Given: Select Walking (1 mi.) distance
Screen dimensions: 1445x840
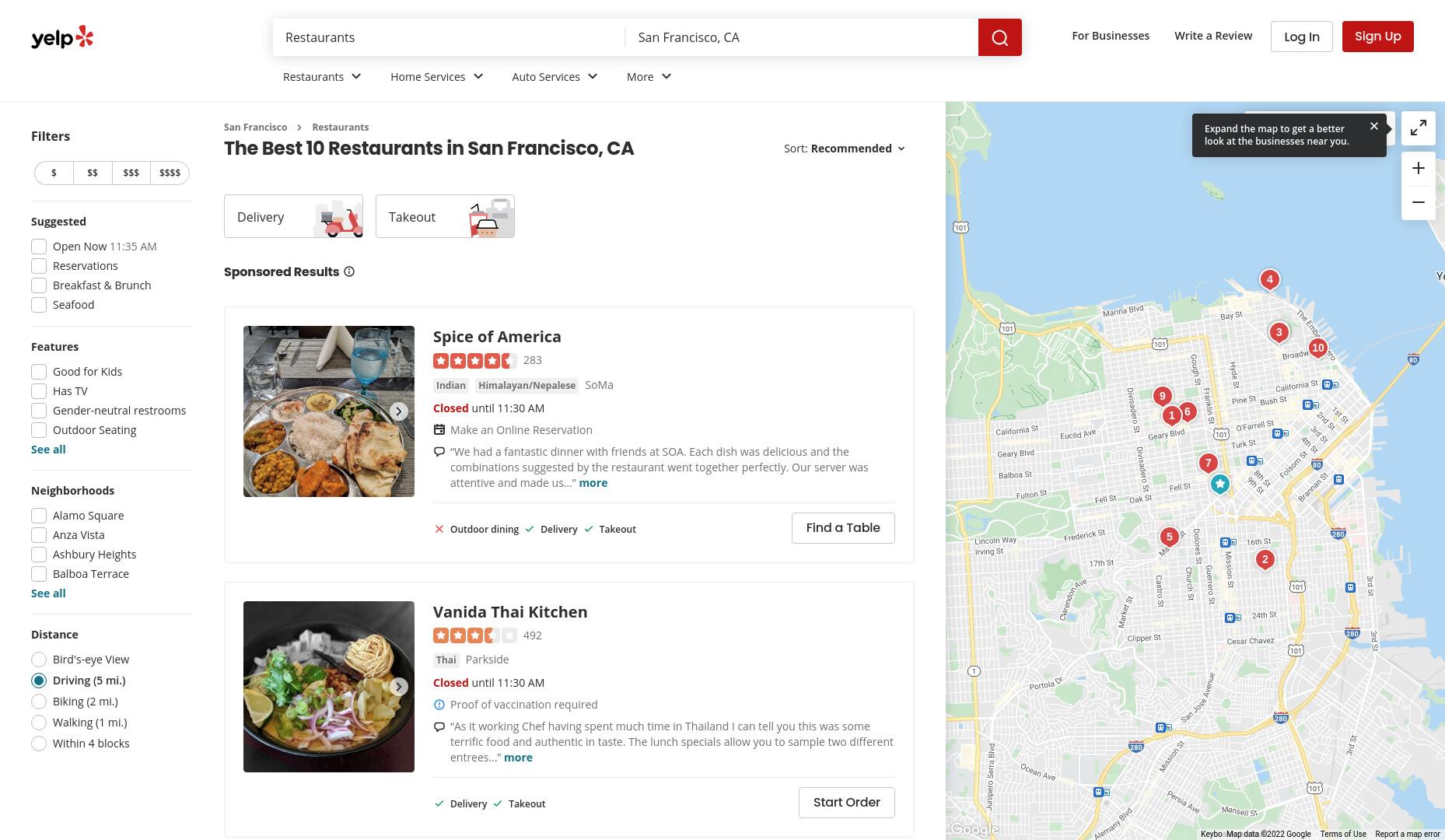Looking at the screenshot, I should 39,723.
